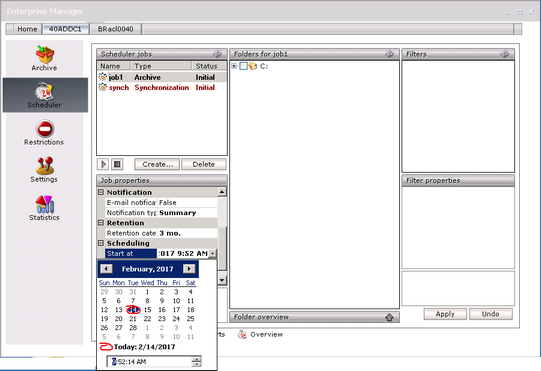
Task: Open the Statistics sidebar icon
Action: (x=44, y=208)
